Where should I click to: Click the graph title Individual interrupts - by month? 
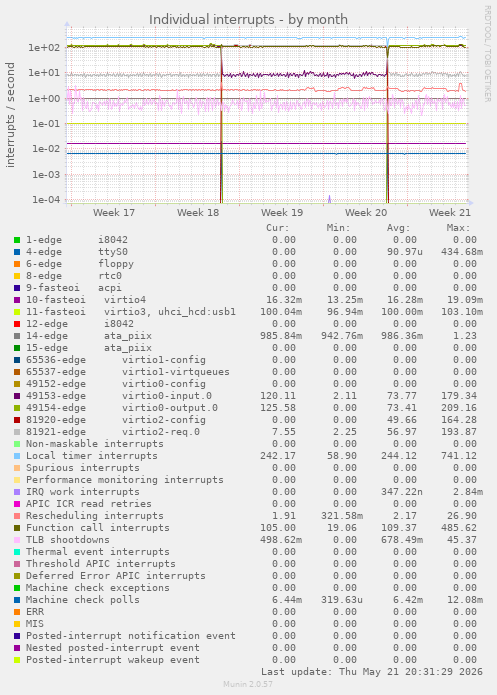pos(248,20)
